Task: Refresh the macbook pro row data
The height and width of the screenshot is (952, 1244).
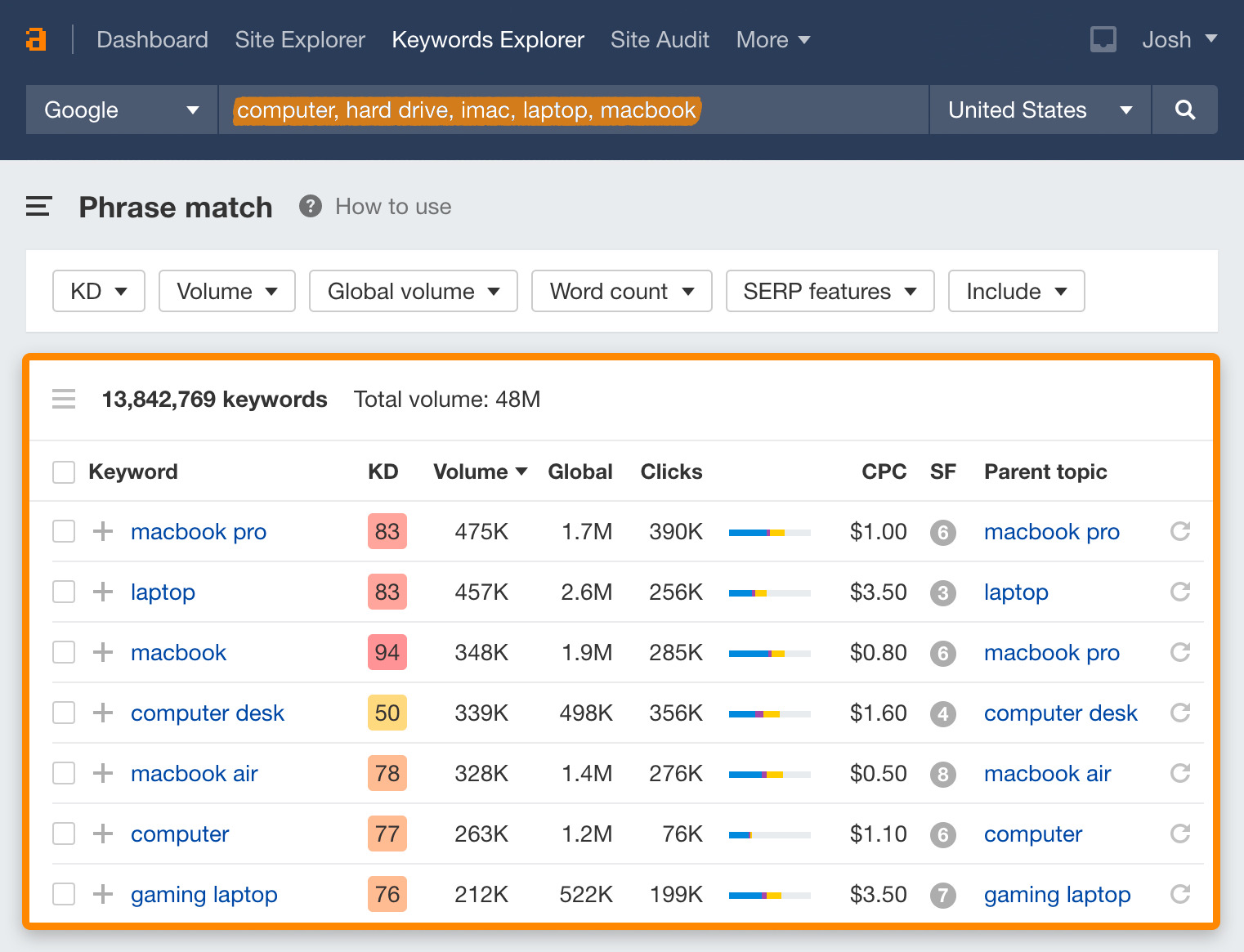Action: point(1179,531)
